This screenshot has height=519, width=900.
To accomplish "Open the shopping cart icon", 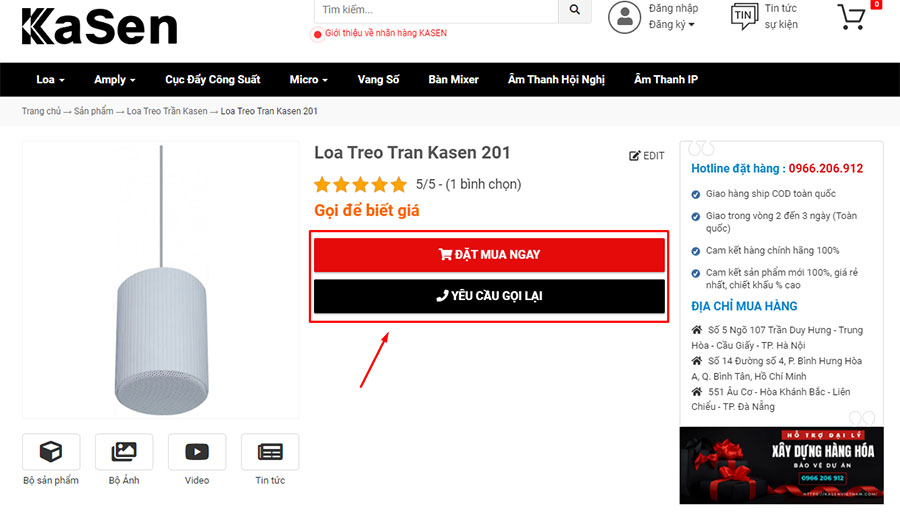I will (851, 17).
